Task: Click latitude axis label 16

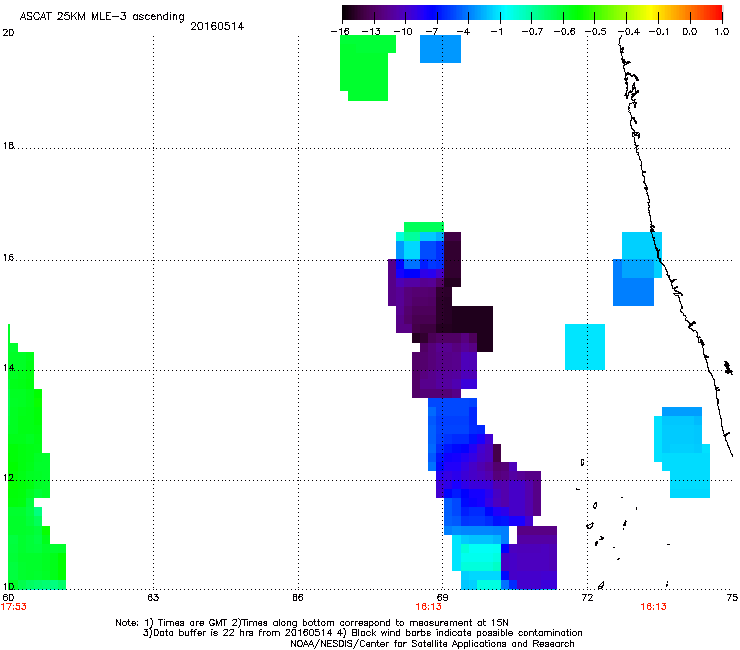Action: tap(8, 258)
